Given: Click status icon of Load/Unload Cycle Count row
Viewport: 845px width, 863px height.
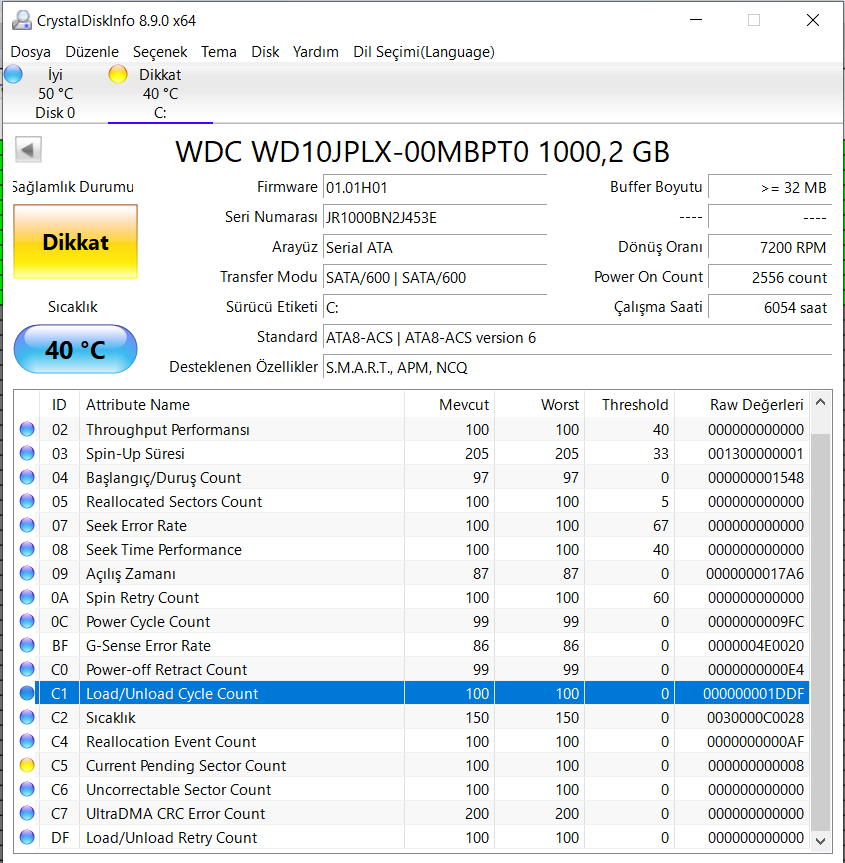Looking at the screenshot, I should 27,693.
